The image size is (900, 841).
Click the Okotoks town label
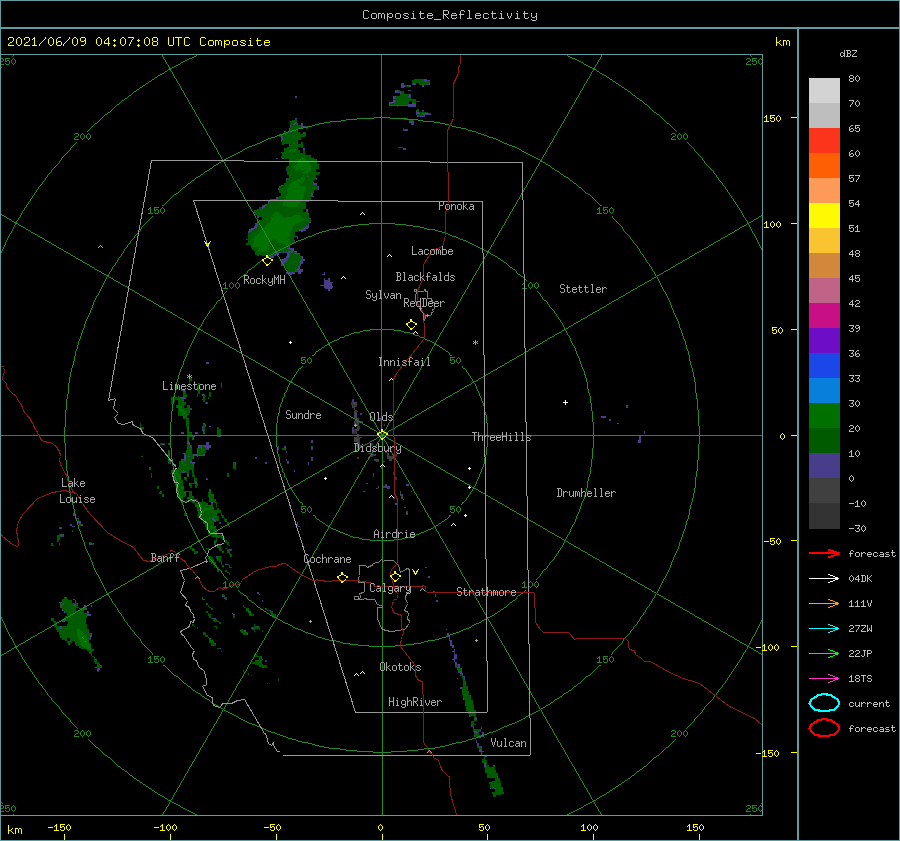pyautogui.click(x=400, y=667)
